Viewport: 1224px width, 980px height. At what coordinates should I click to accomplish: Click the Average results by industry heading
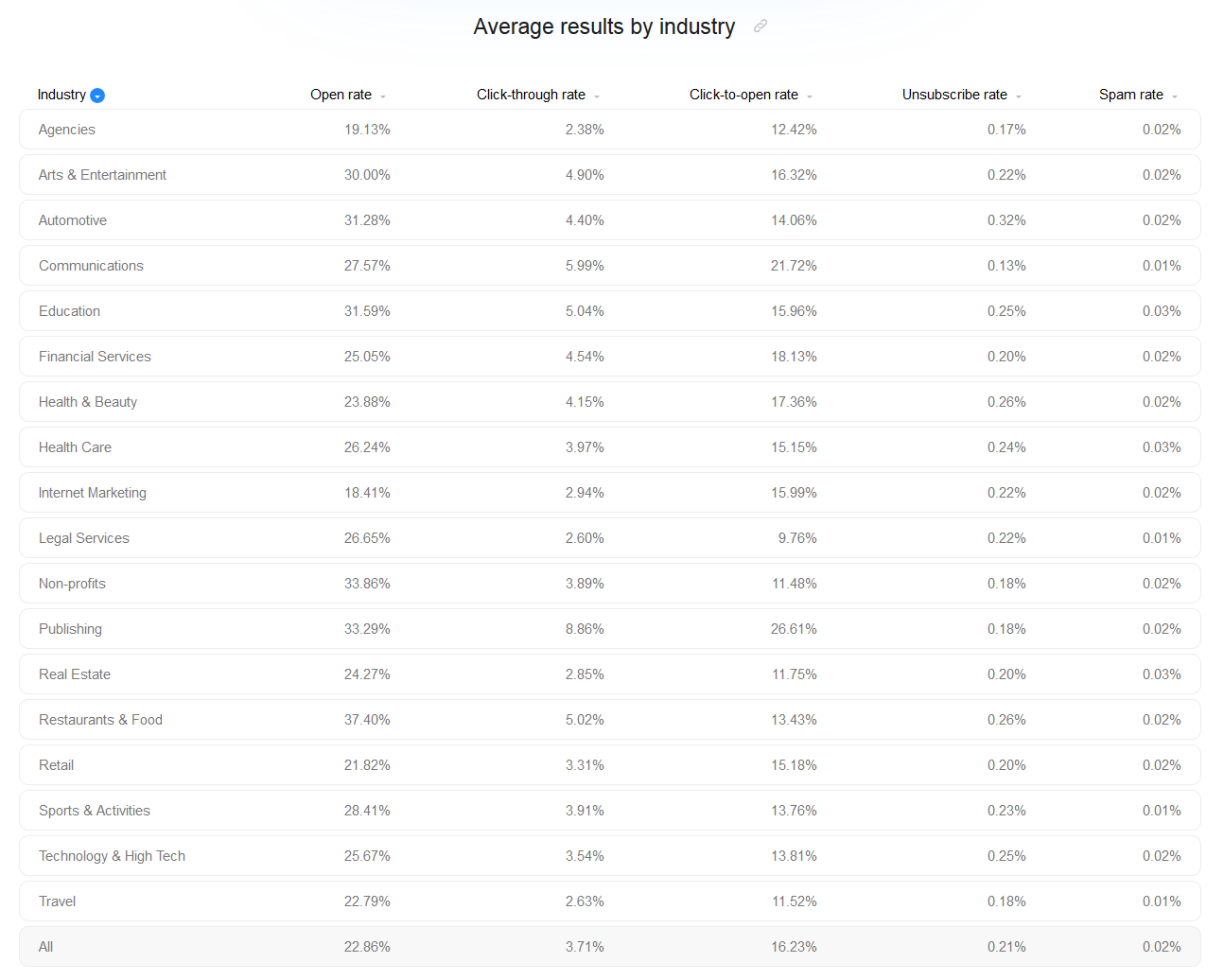603,26
